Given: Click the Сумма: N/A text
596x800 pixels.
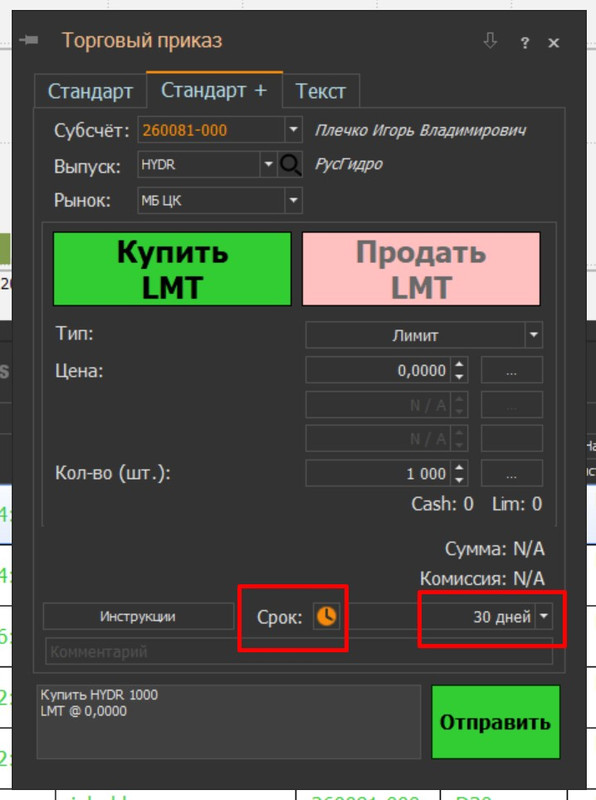Looking at the screenshot, I should 495,549.
